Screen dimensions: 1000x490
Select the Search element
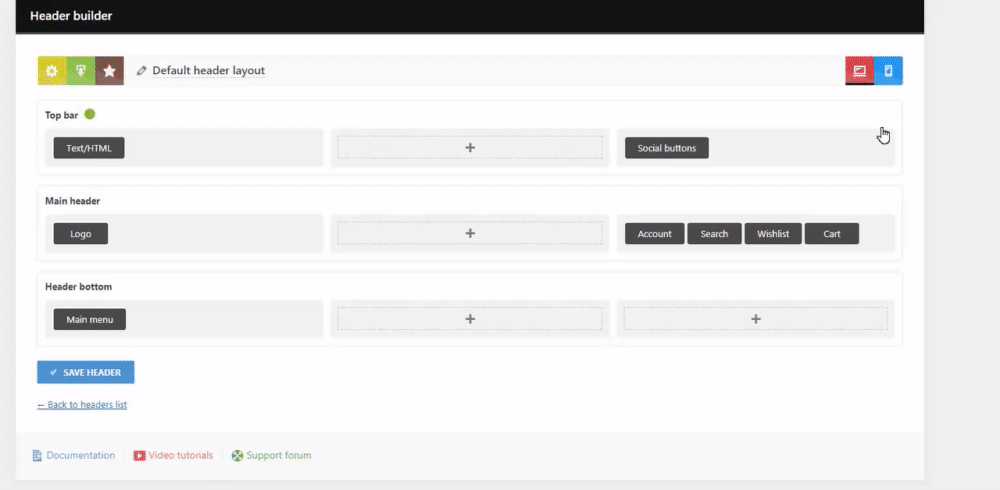714,234
